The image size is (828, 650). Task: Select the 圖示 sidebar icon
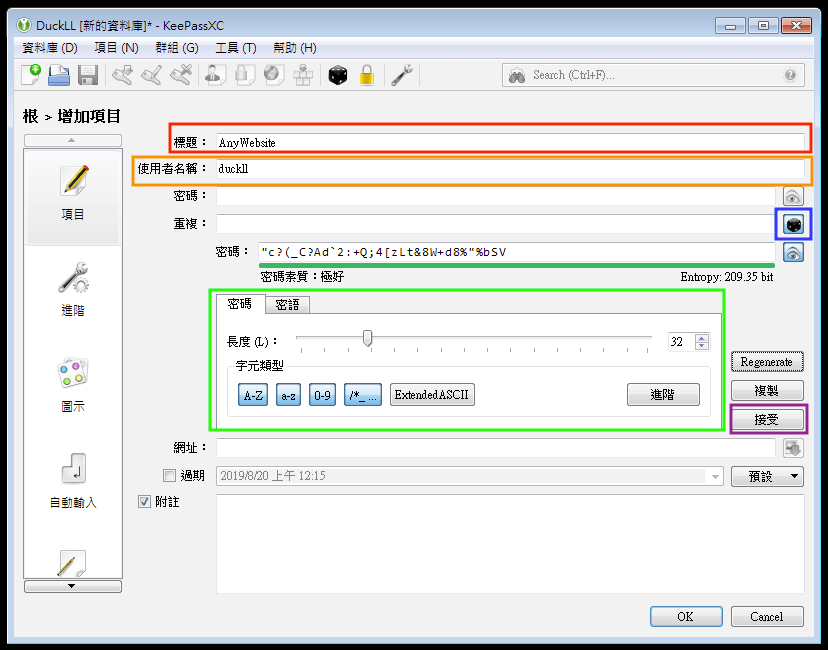(73, 384)
